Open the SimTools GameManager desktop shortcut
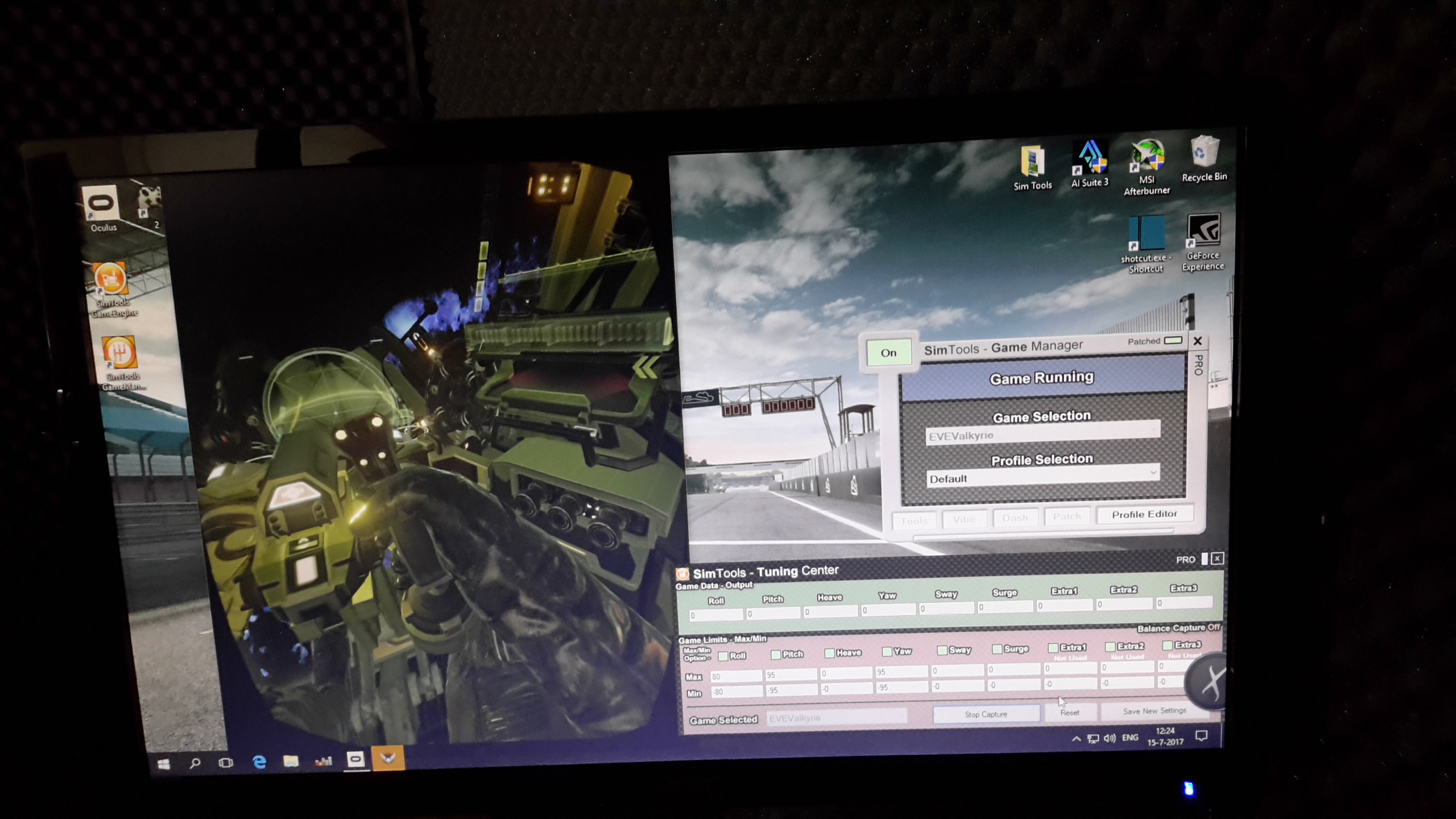 (x=121, y=363)
